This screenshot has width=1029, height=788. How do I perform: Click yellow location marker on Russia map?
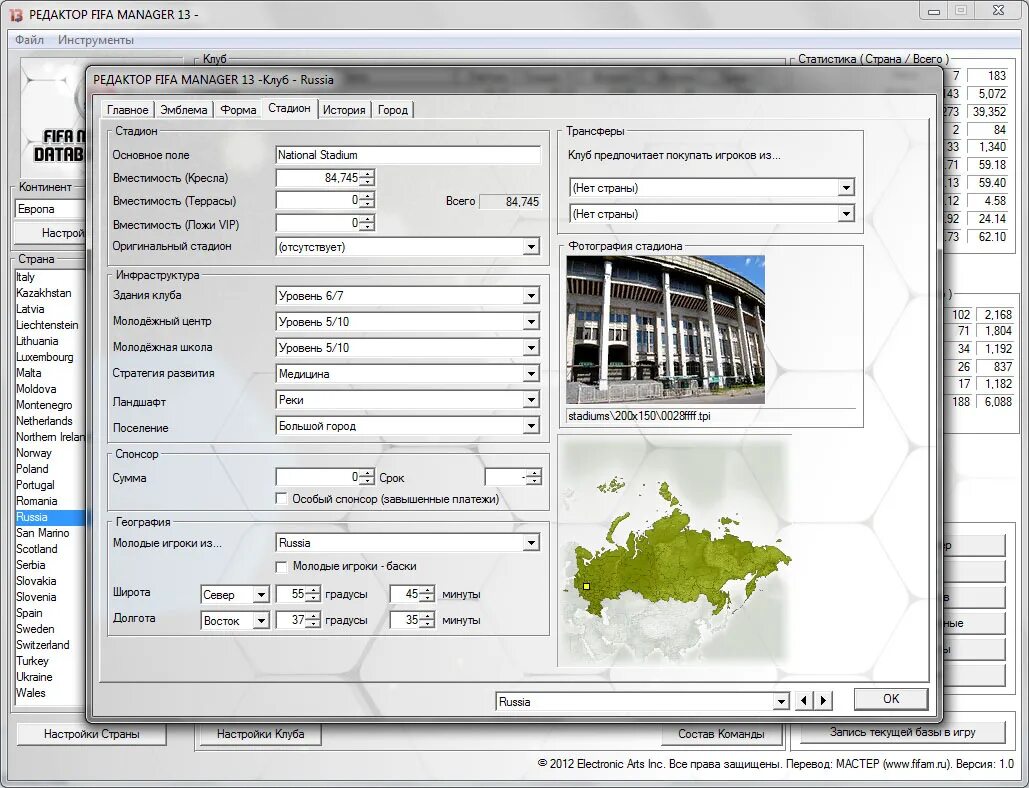[x=587, y=587]
